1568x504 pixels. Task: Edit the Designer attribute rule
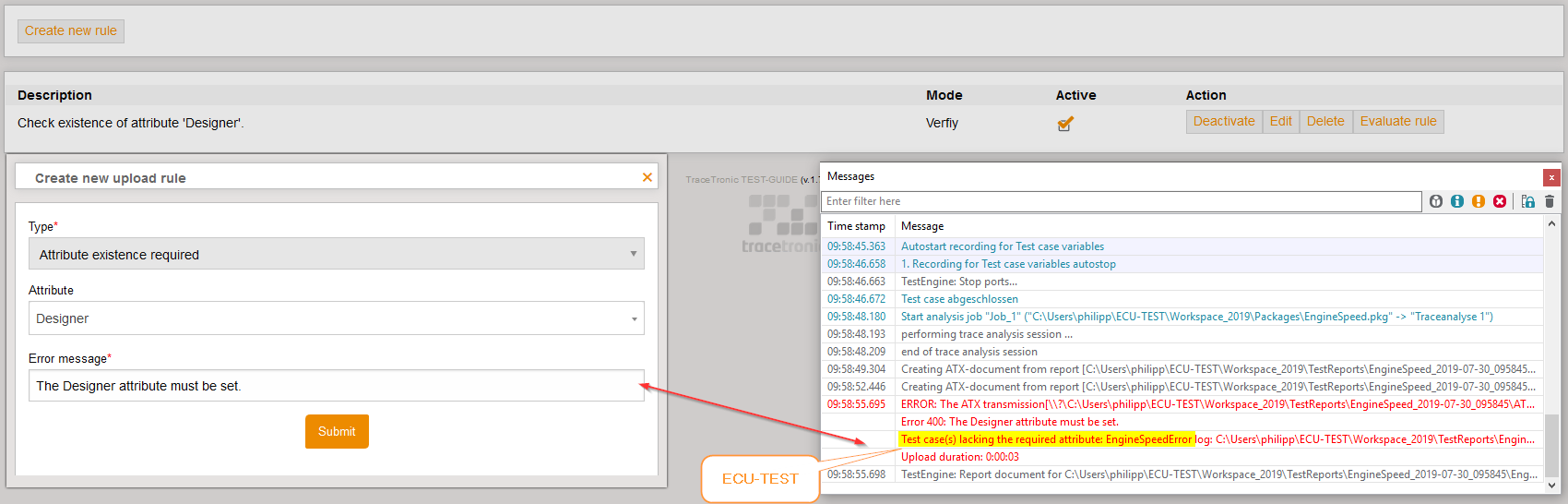(x=1280, y=122)
